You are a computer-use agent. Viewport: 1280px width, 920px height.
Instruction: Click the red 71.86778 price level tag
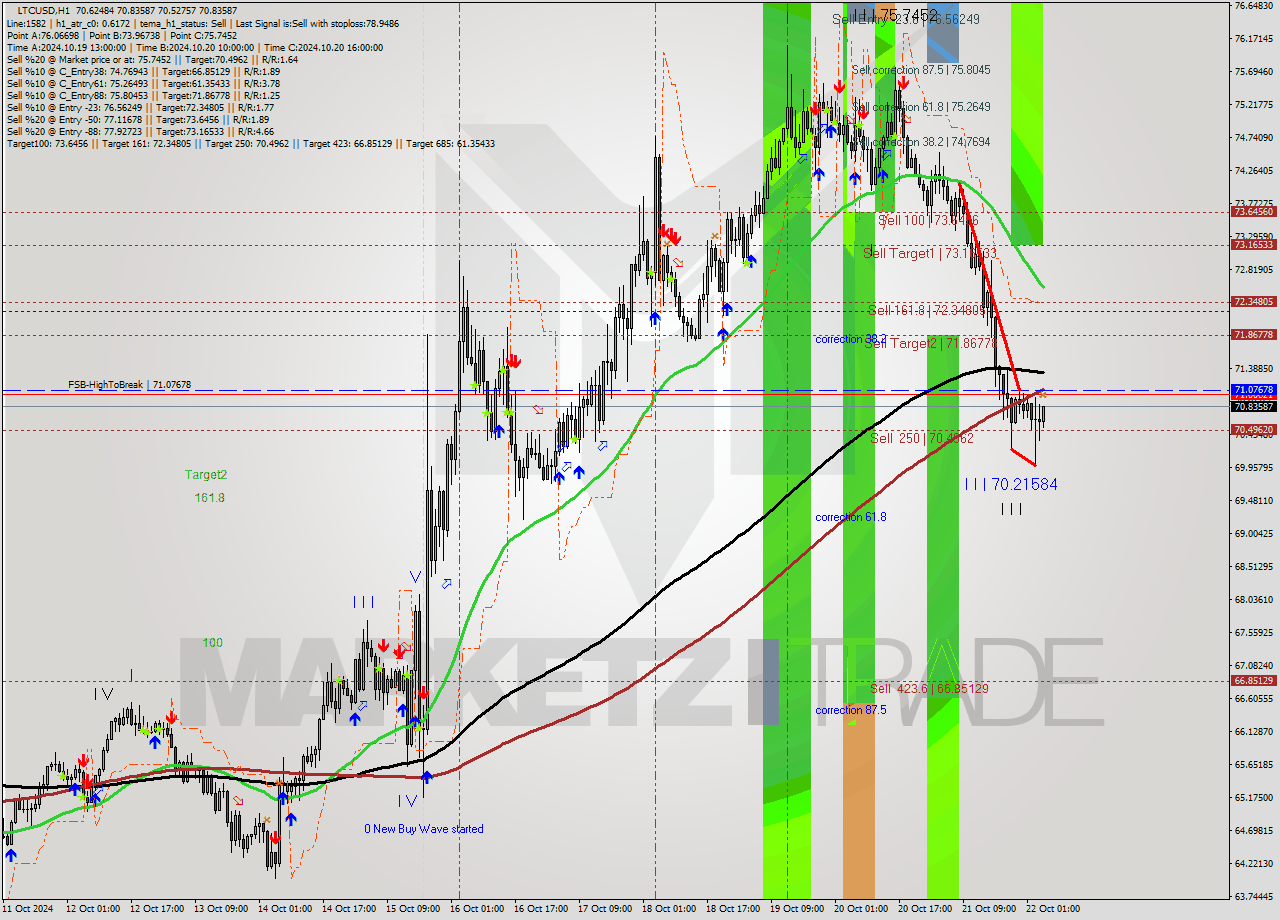(x=1253, y=334)
